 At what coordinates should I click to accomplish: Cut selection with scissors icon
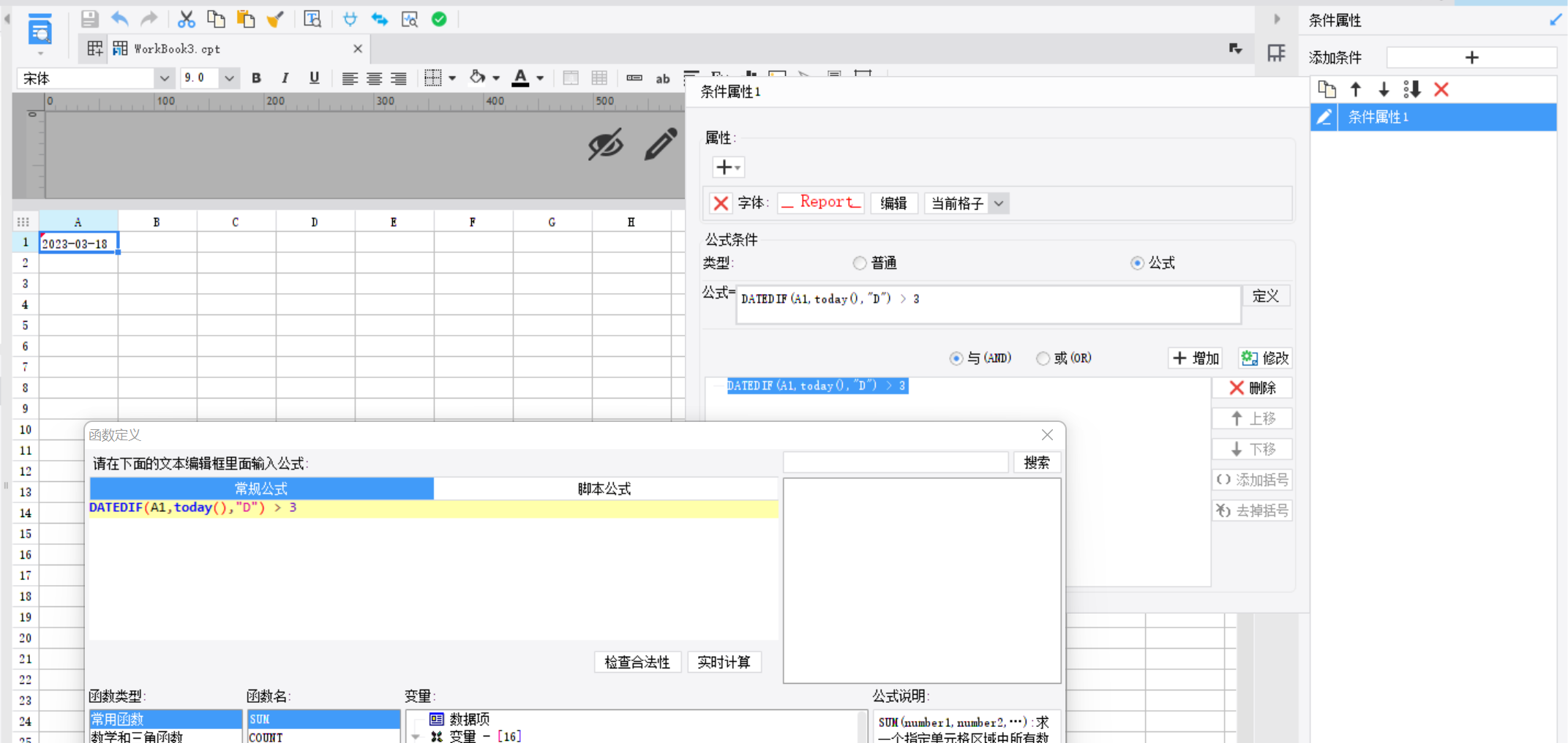187,19
